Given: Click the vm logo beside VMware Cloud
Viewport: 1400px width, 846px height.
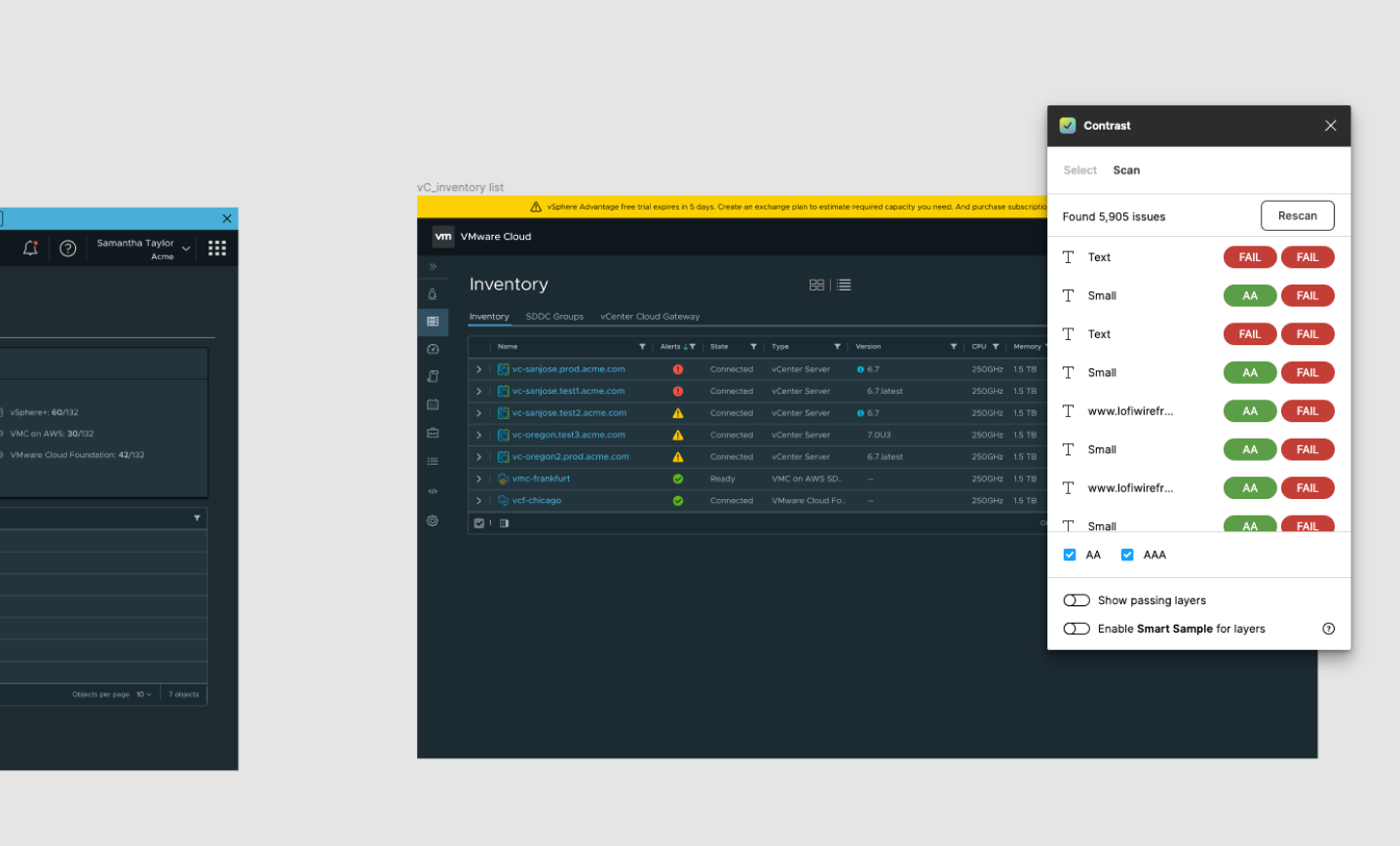Looking at the screenshot, I should 443,236.
